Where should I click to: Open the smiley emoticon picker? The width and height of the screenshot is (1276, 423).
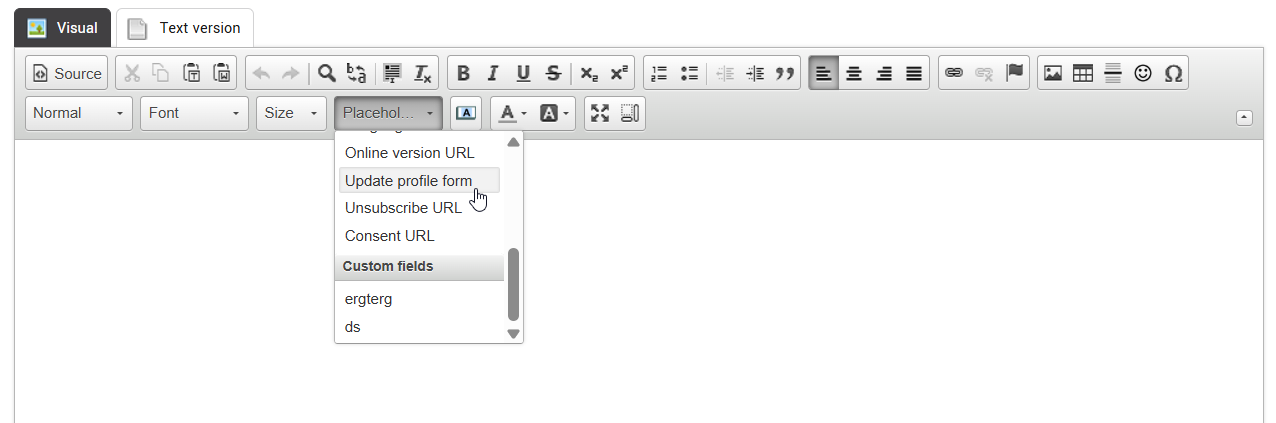coord(1142,73)
